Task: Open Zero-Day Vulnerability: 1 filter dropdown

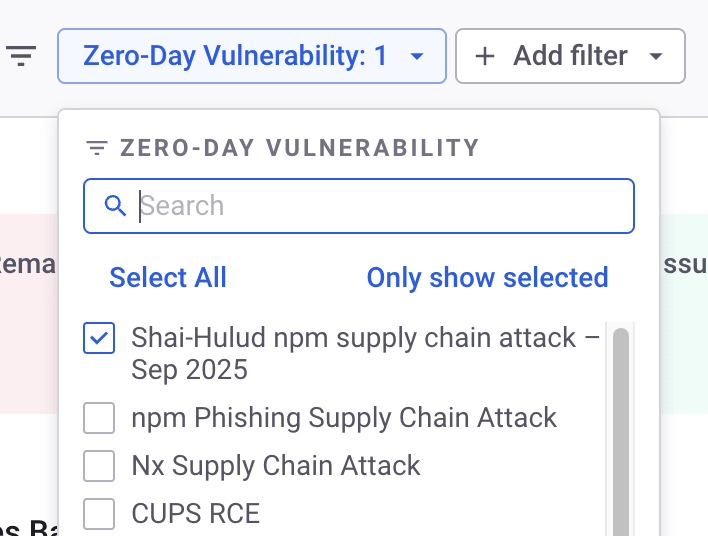Action: [252, 56]
